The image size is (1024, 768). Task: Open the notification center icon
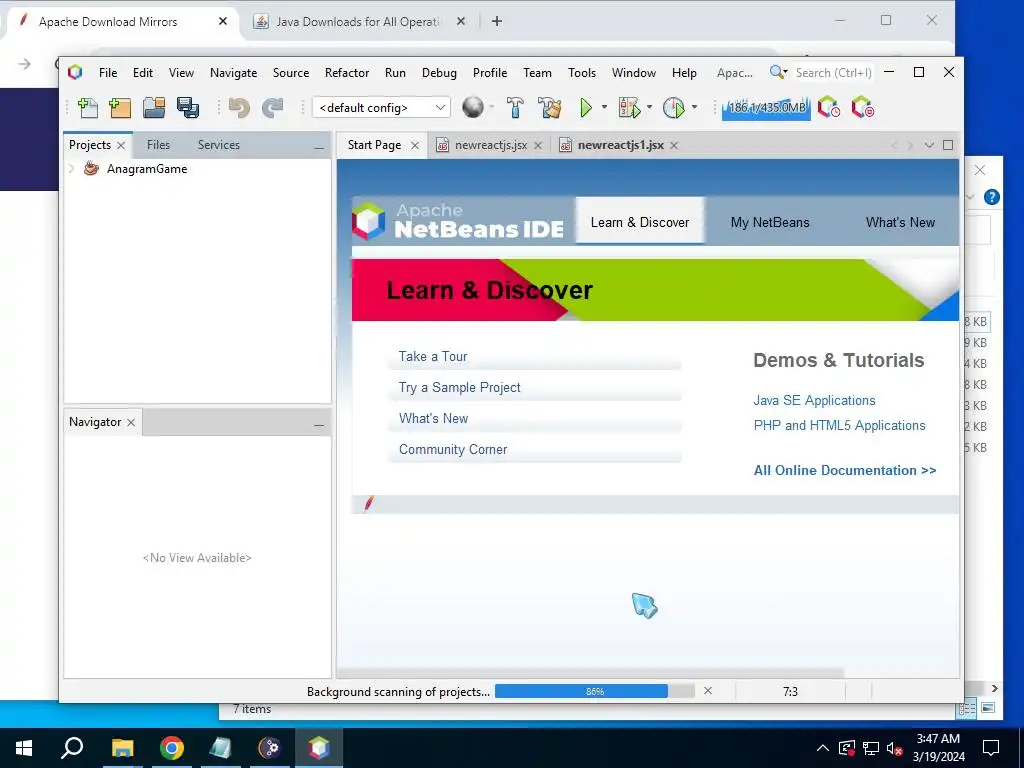click(991, 748)
